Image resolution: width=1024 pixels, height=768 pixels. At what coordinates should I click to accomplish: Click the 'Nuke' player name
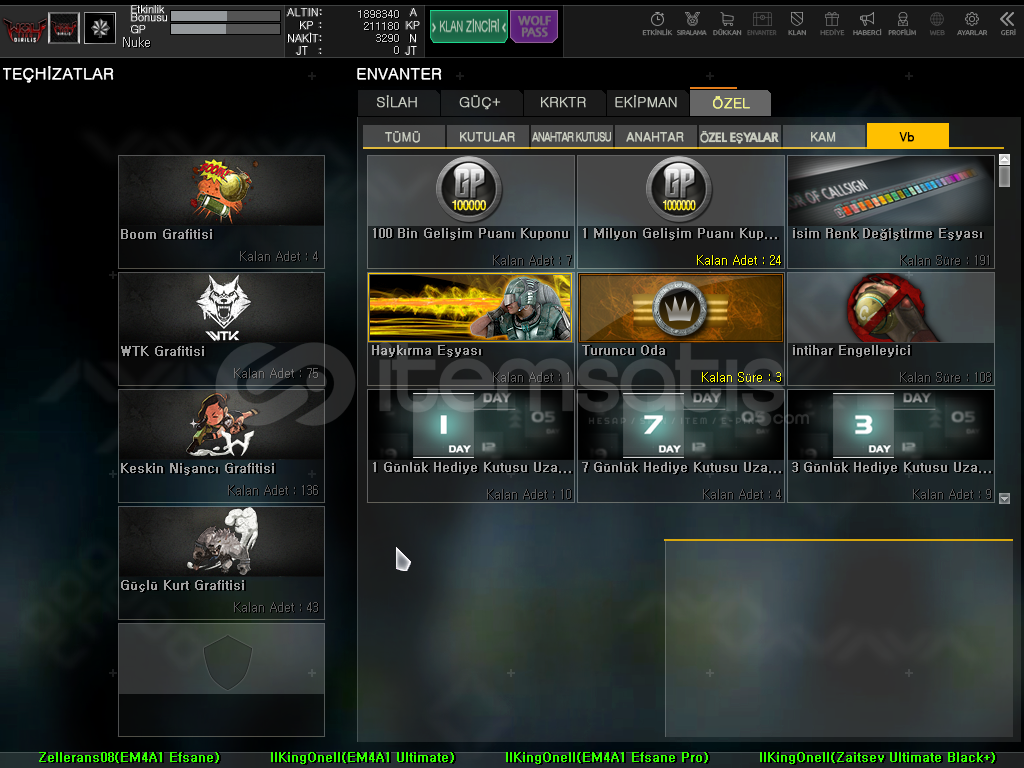tap(136, 42)
